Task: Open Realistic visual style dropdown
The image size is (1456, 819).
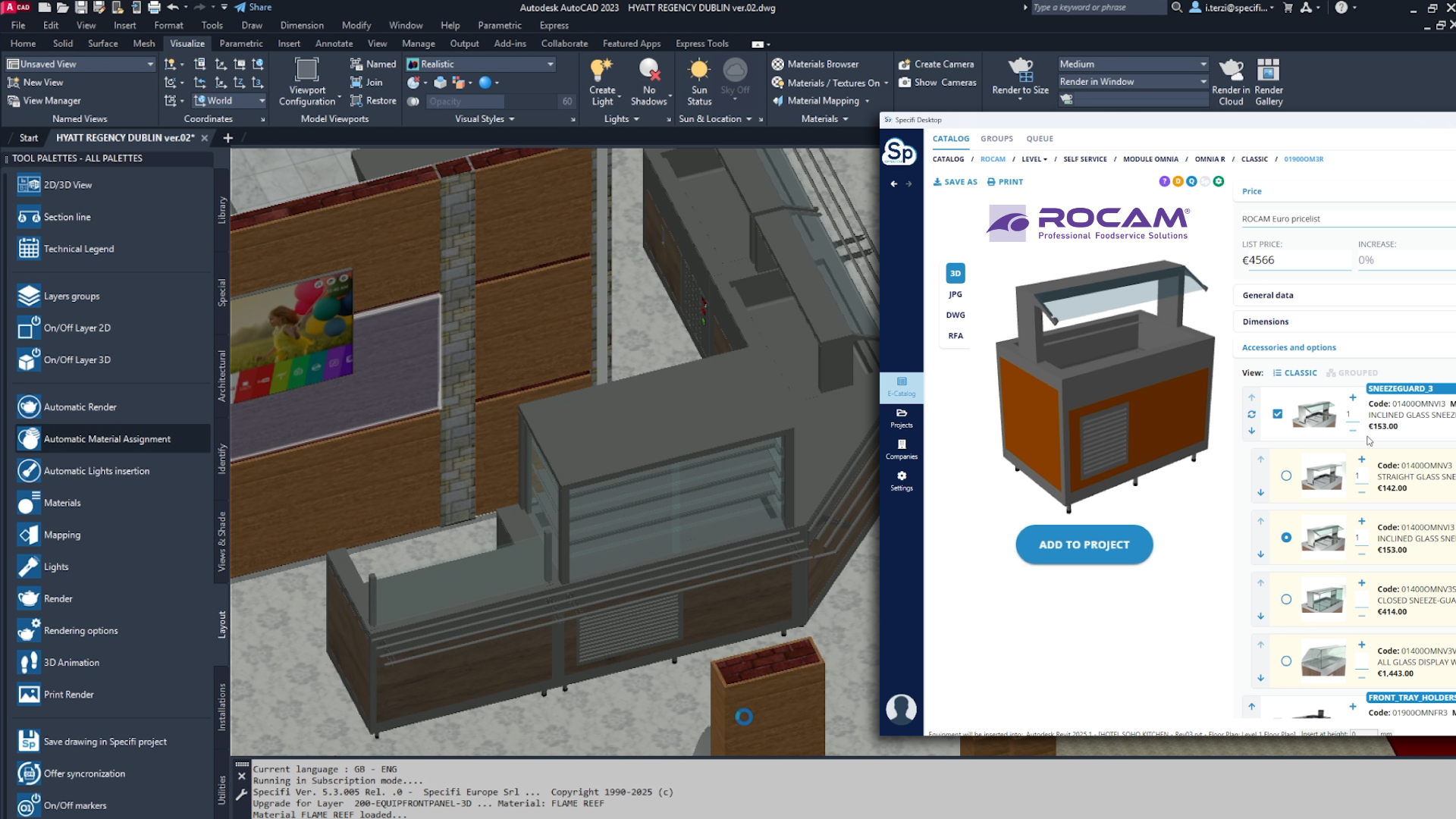Action: point(481,64)
